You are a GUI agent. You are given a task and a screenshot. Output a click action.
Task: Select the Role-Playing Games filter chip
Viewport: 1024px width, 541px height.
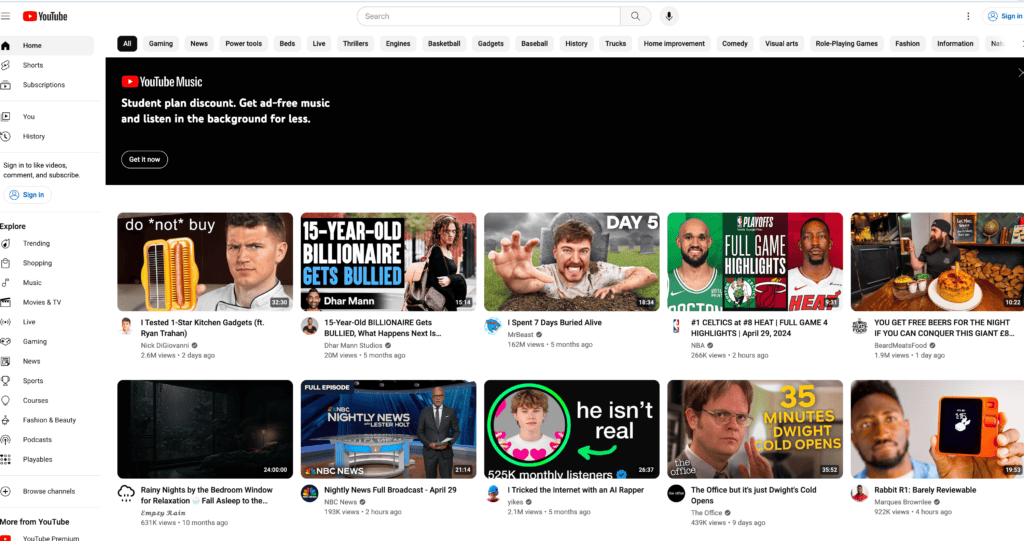coord(846,44)
